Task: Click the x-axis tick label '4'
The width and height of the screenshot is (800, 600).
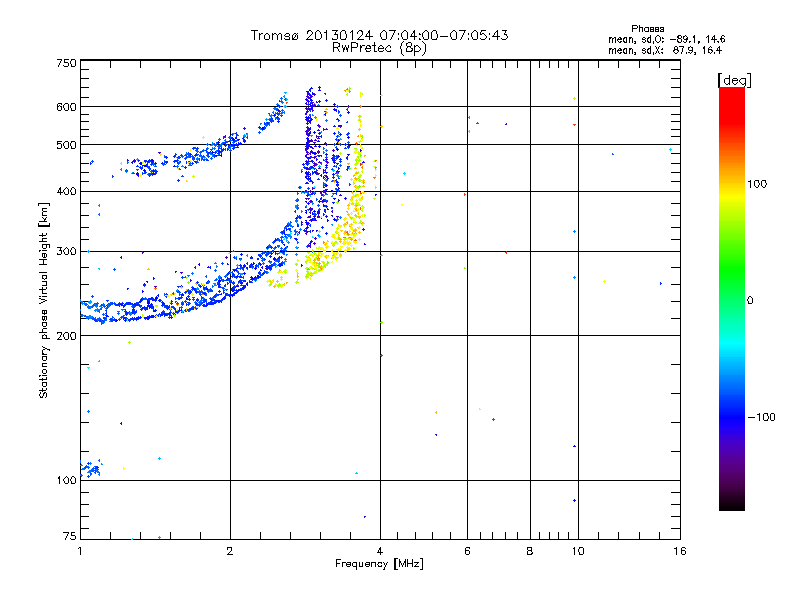Action: pyautogui.click(x=380, y=551)
